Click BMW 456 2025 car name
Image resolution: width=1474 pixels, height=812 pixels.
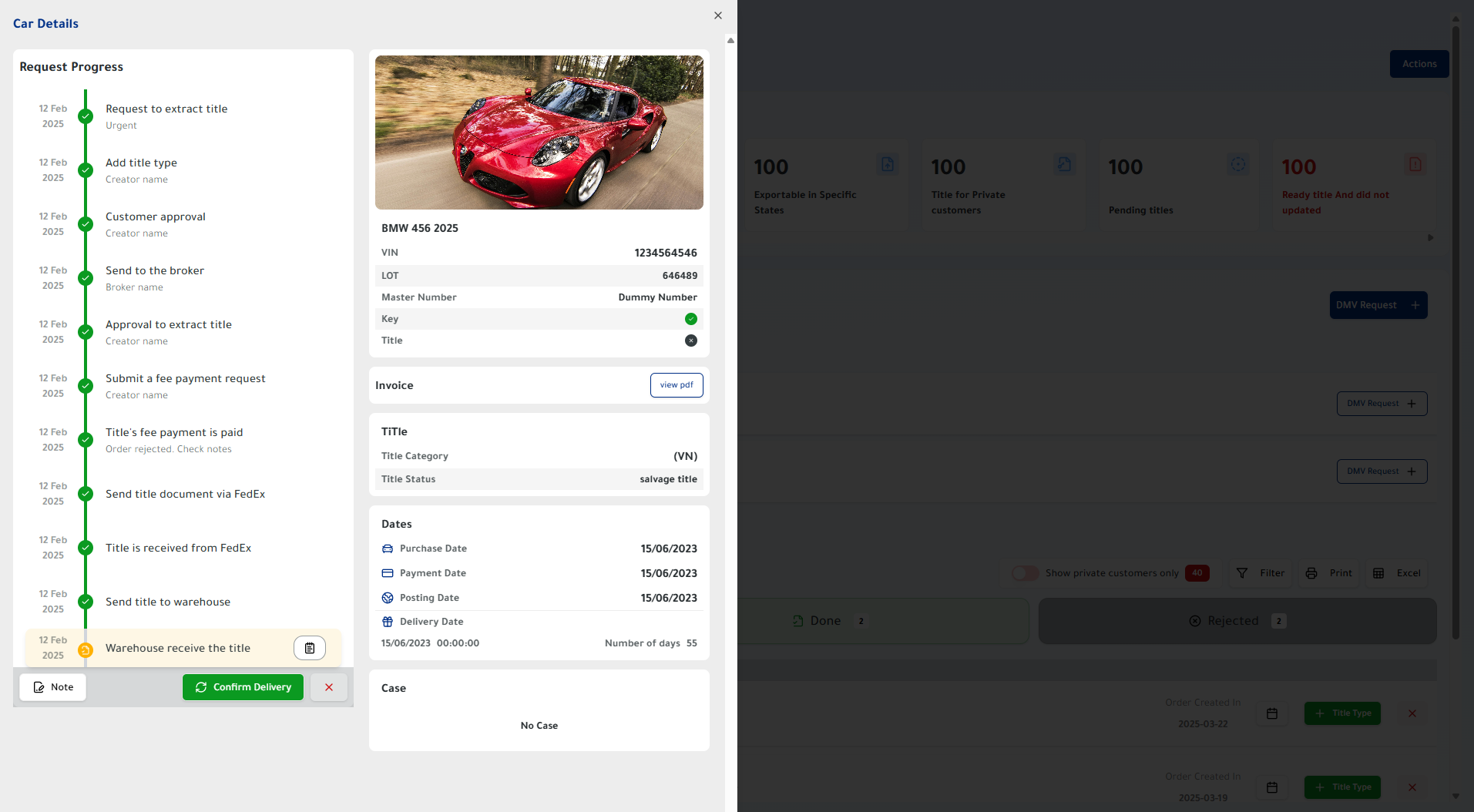[420, 228]
